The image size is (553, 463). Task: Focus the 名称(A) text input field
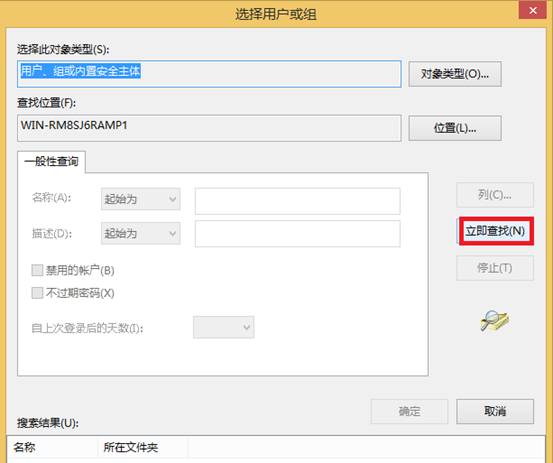[298, 201]
